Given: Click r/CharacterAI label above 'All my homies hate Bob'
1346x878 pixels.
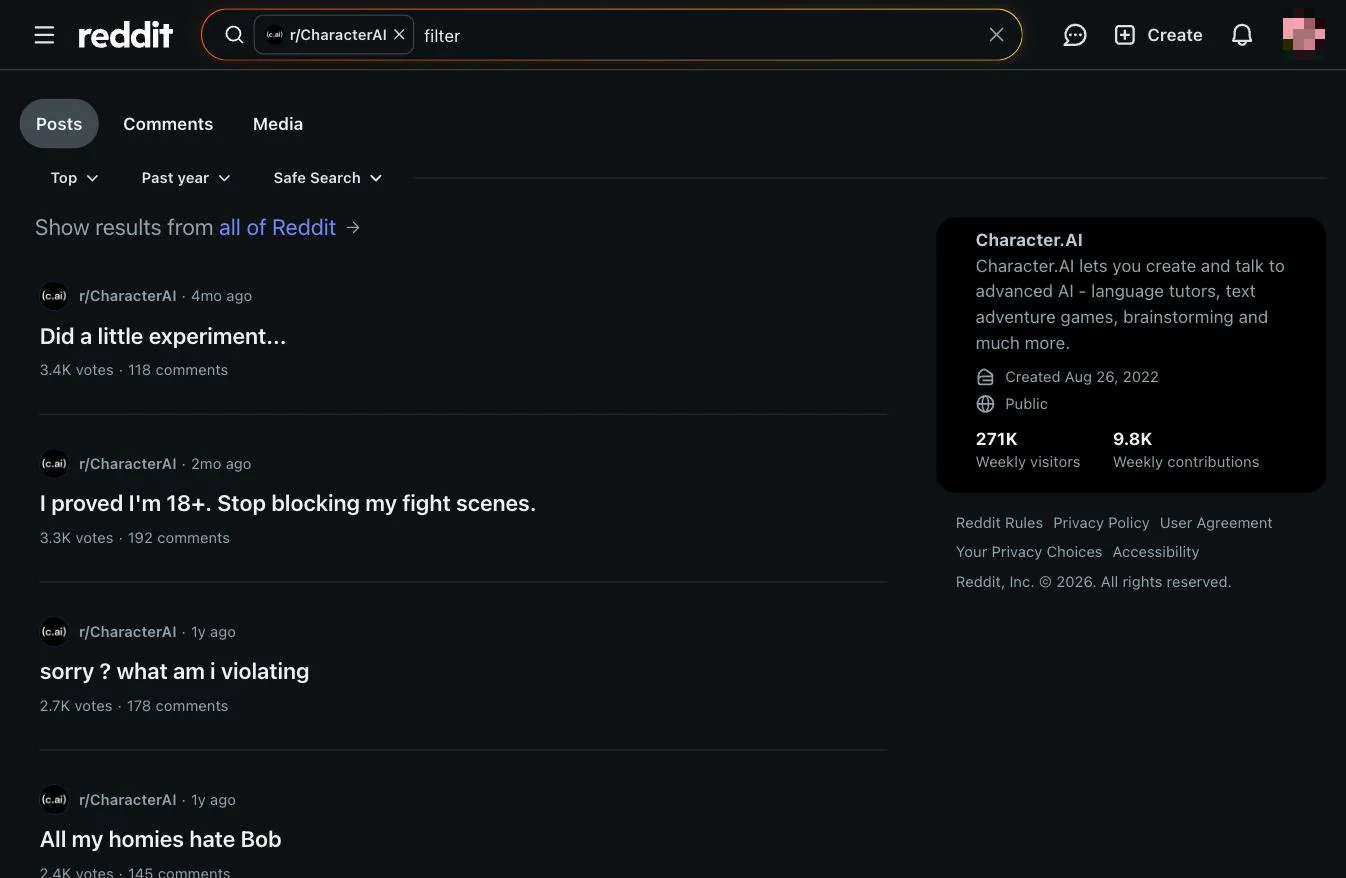Looking at the screenshot, I should coord(128,800).
